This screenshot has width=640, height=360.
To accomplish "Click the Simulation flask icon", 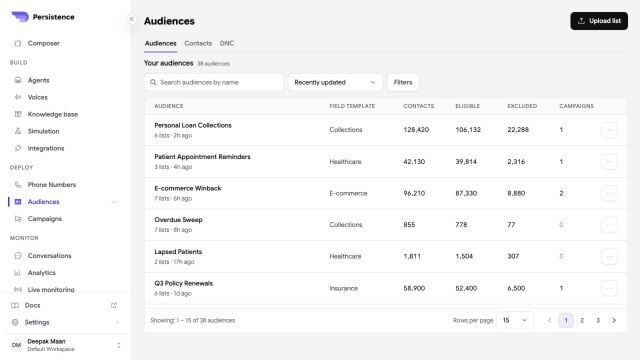I will pos(18,131).
